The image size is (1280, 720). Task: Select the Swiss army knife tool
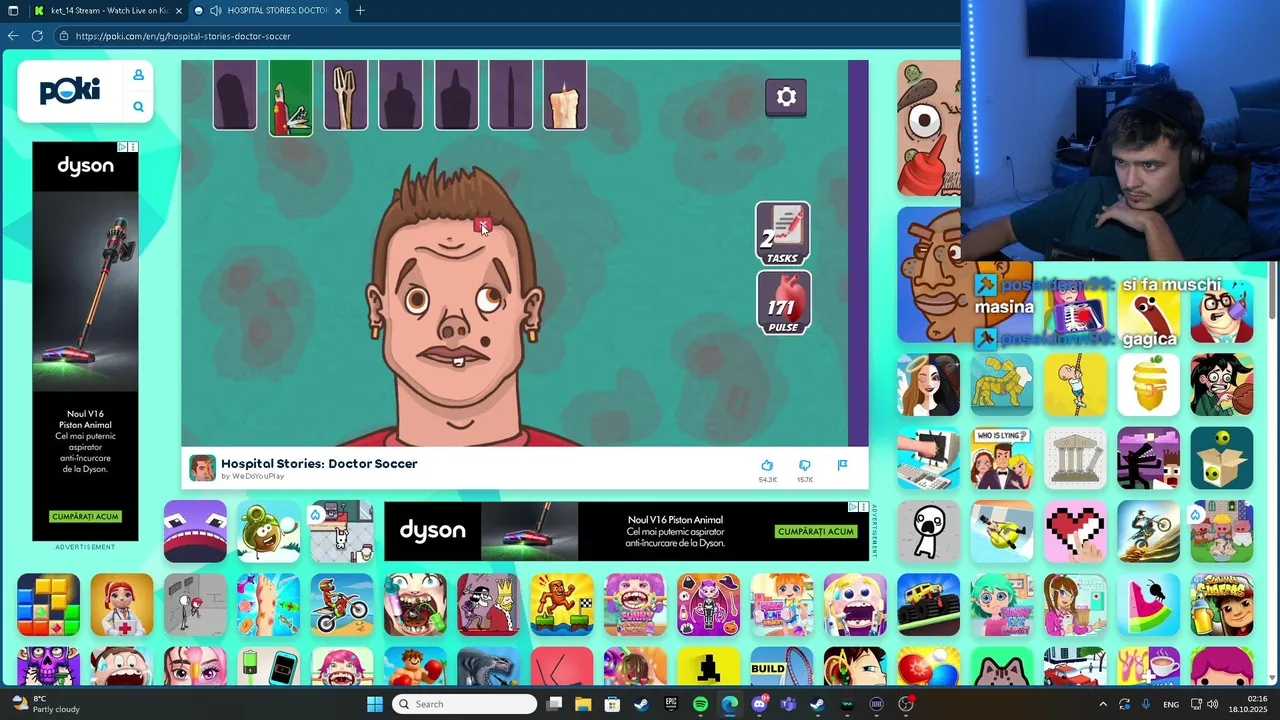point(291,97)
